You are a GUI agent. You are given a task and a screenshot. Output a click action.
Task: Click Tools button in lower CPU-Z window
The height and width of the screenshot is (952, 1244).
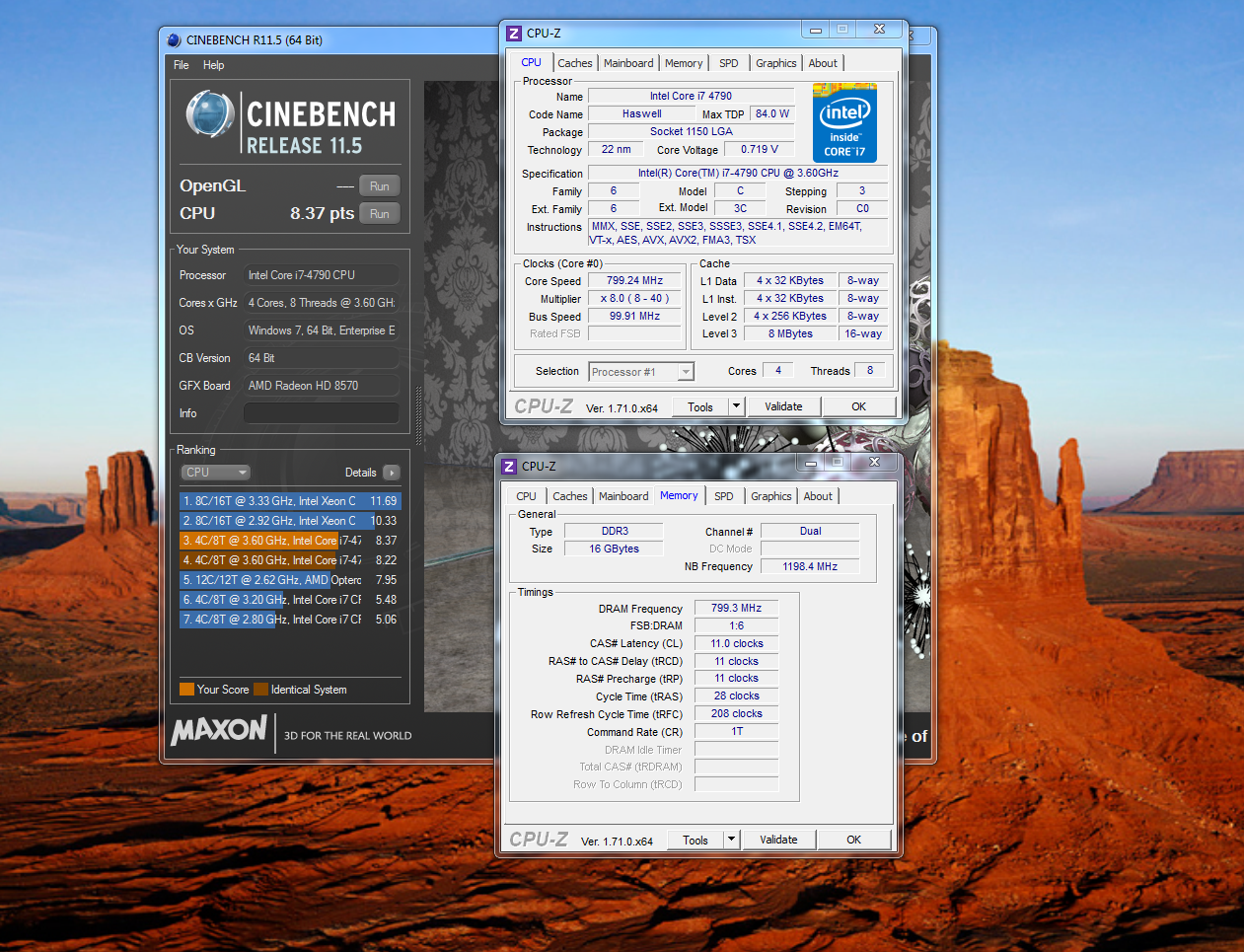pos(695,841)
